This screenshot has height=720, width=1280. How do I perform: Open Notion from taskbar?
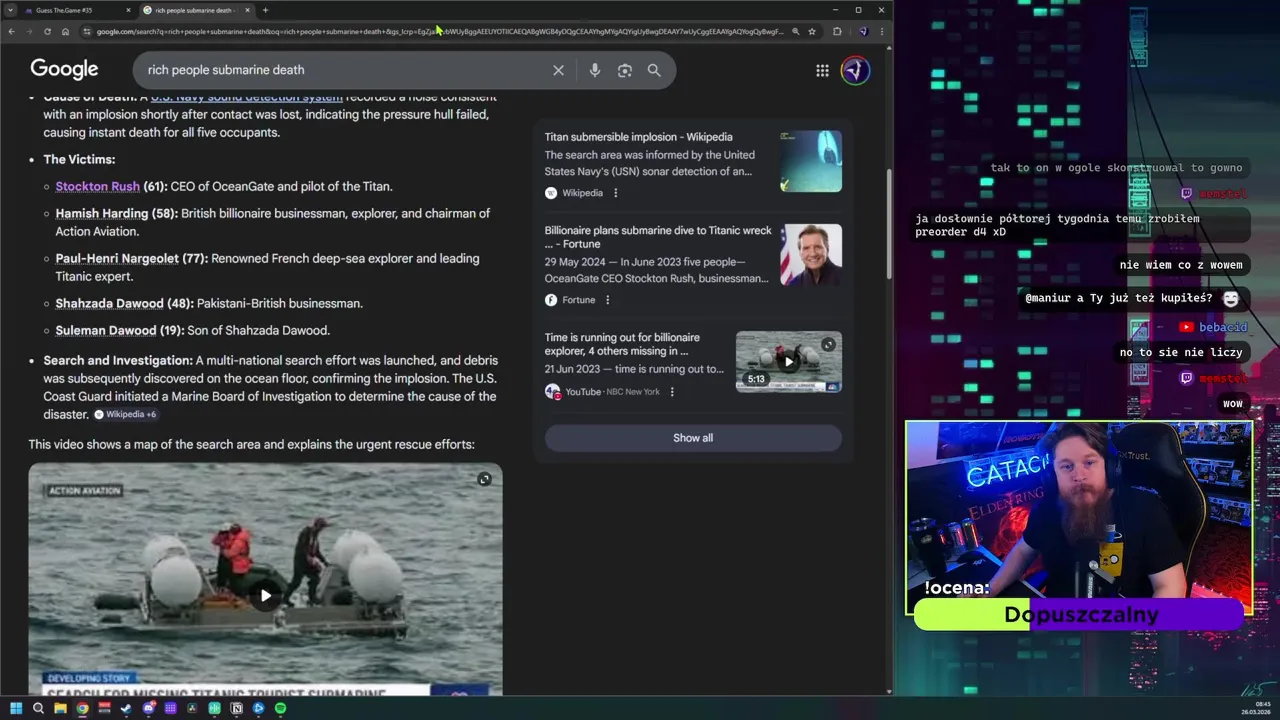coord(236,708)
